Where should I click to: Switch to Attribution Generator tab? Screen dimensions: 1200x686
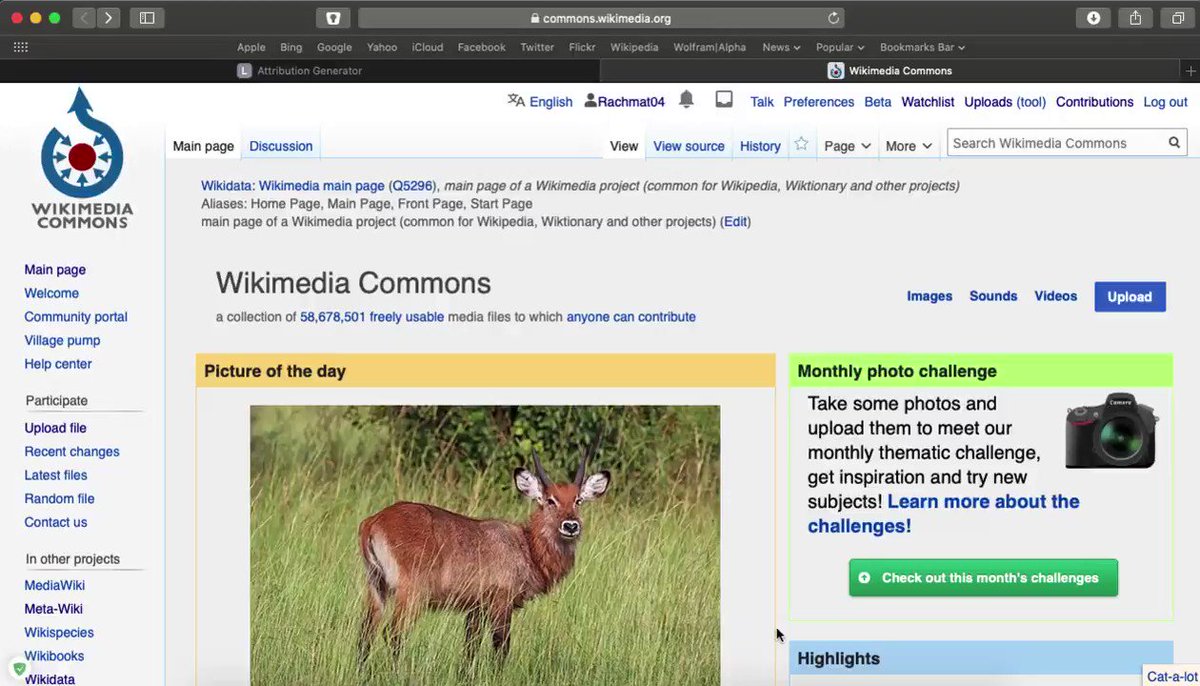point(300,71)
